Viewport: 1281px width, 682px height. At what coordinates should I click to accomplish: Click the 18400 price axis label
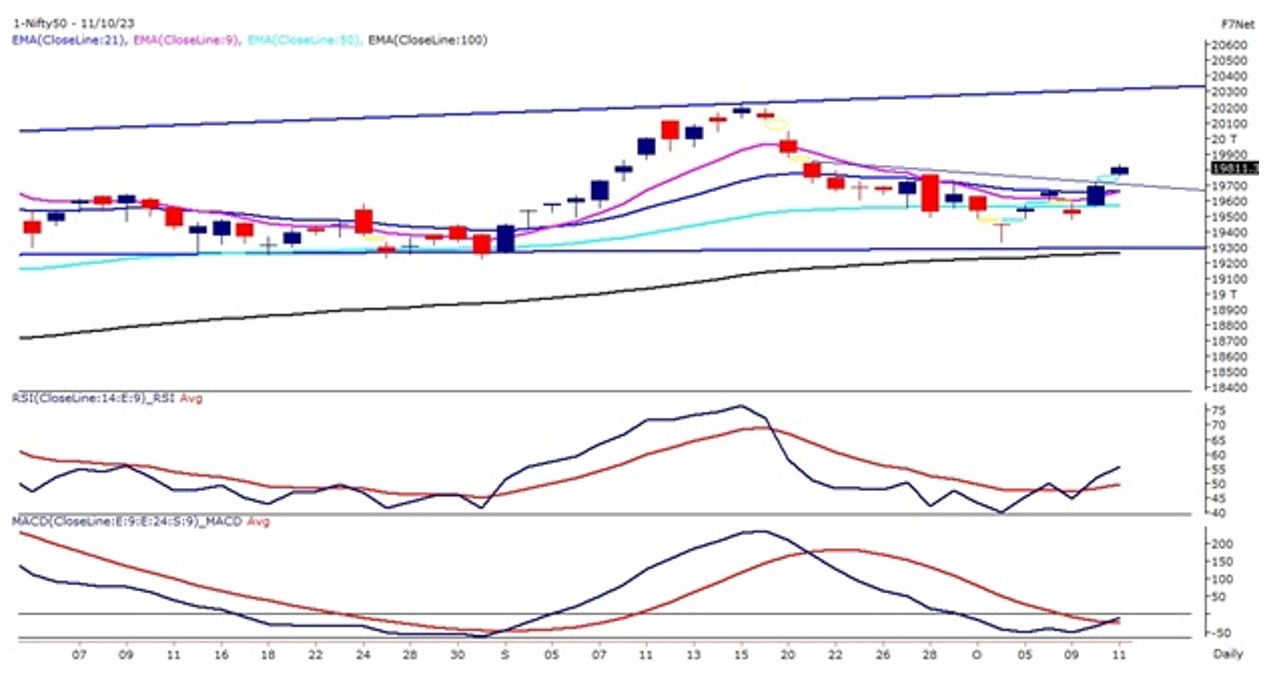pyautogui.click(x=1231, y=388)
